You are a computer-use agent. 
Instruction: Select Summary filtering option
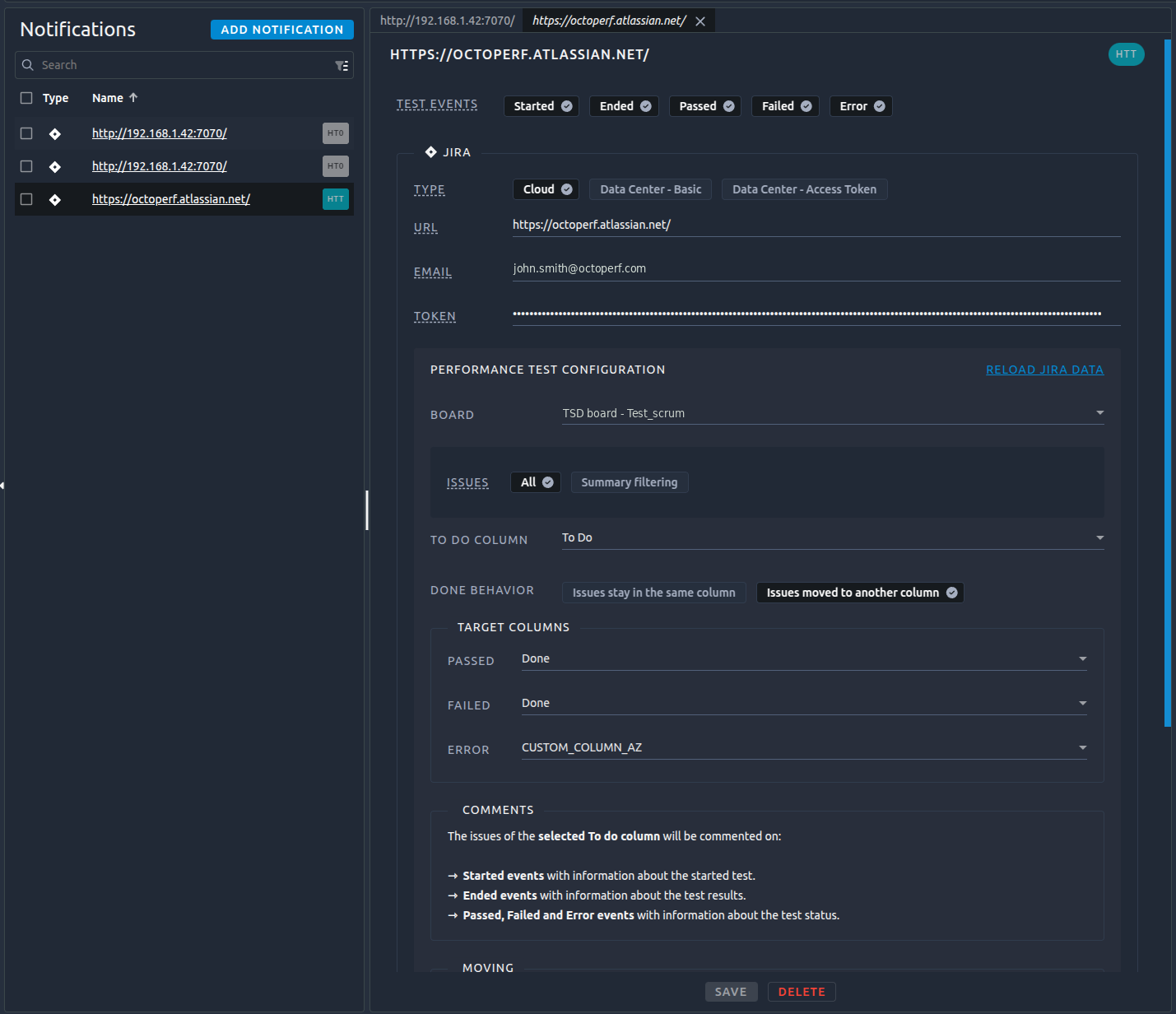pos(630,482)
